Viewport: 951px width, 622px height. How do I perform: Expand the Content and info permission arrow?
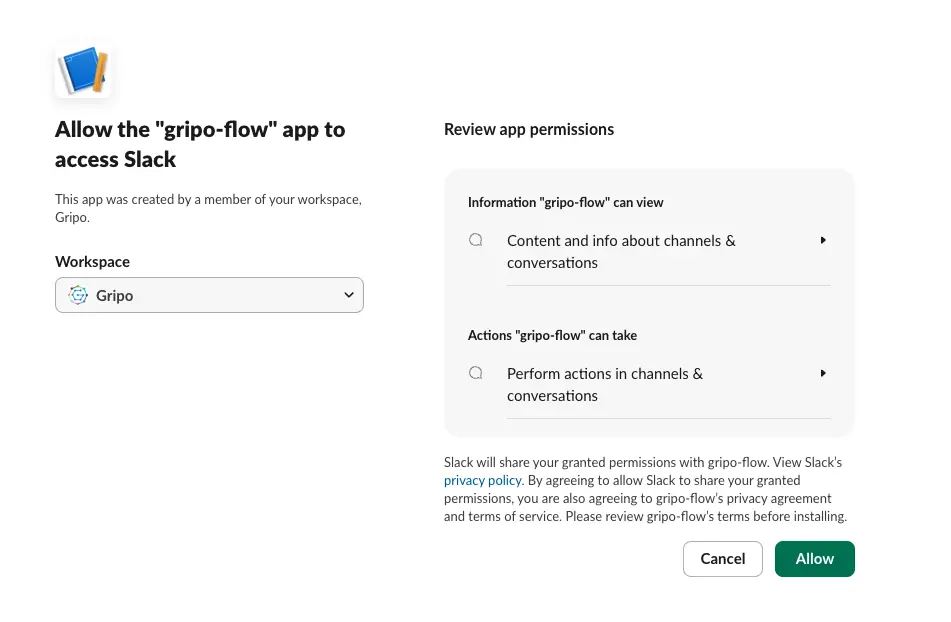pyautogui.click(x=823, y=240)
